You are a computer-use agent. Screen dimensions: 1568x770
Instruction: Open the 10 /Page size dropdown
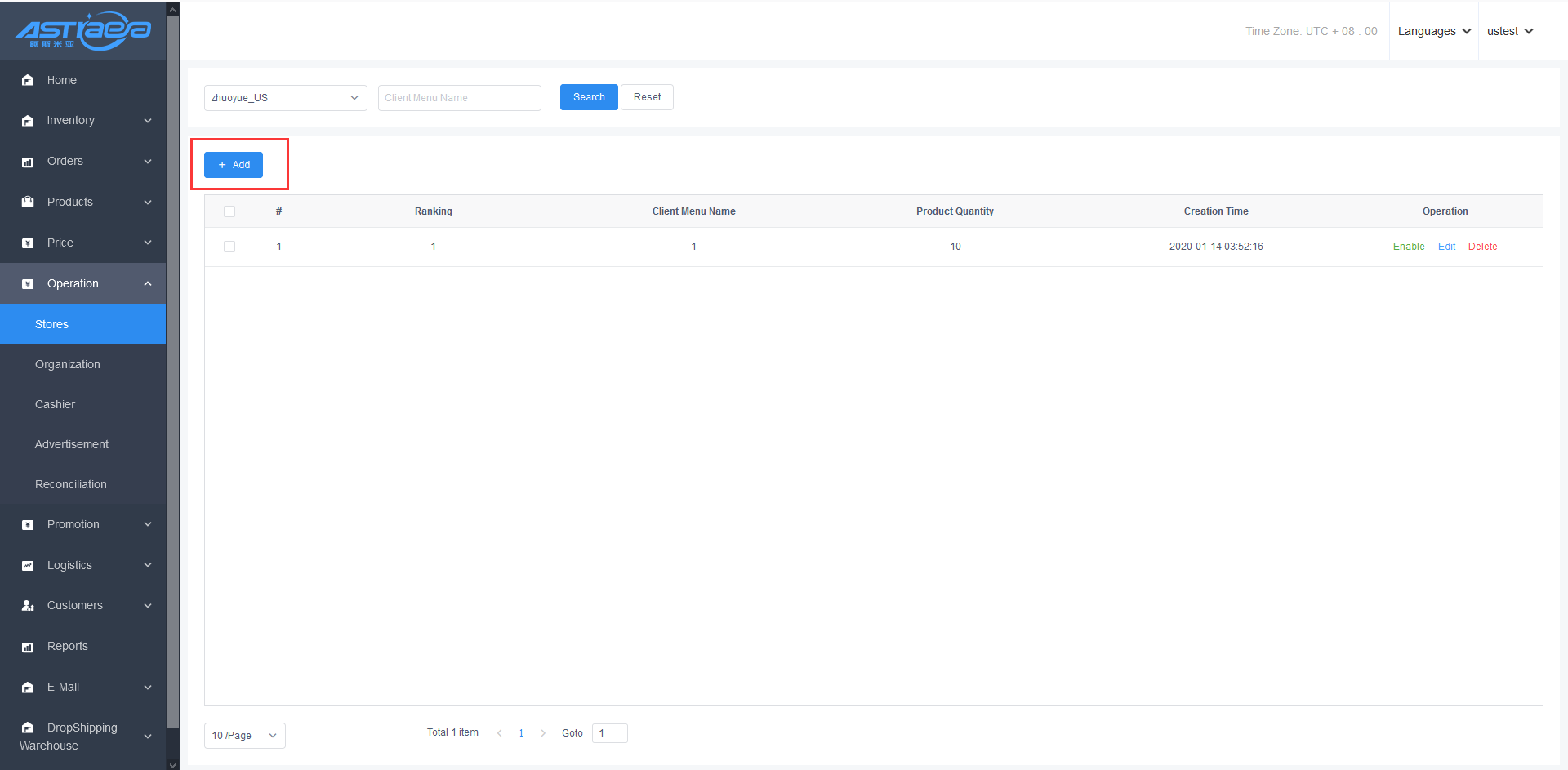(x=244, y=736)
